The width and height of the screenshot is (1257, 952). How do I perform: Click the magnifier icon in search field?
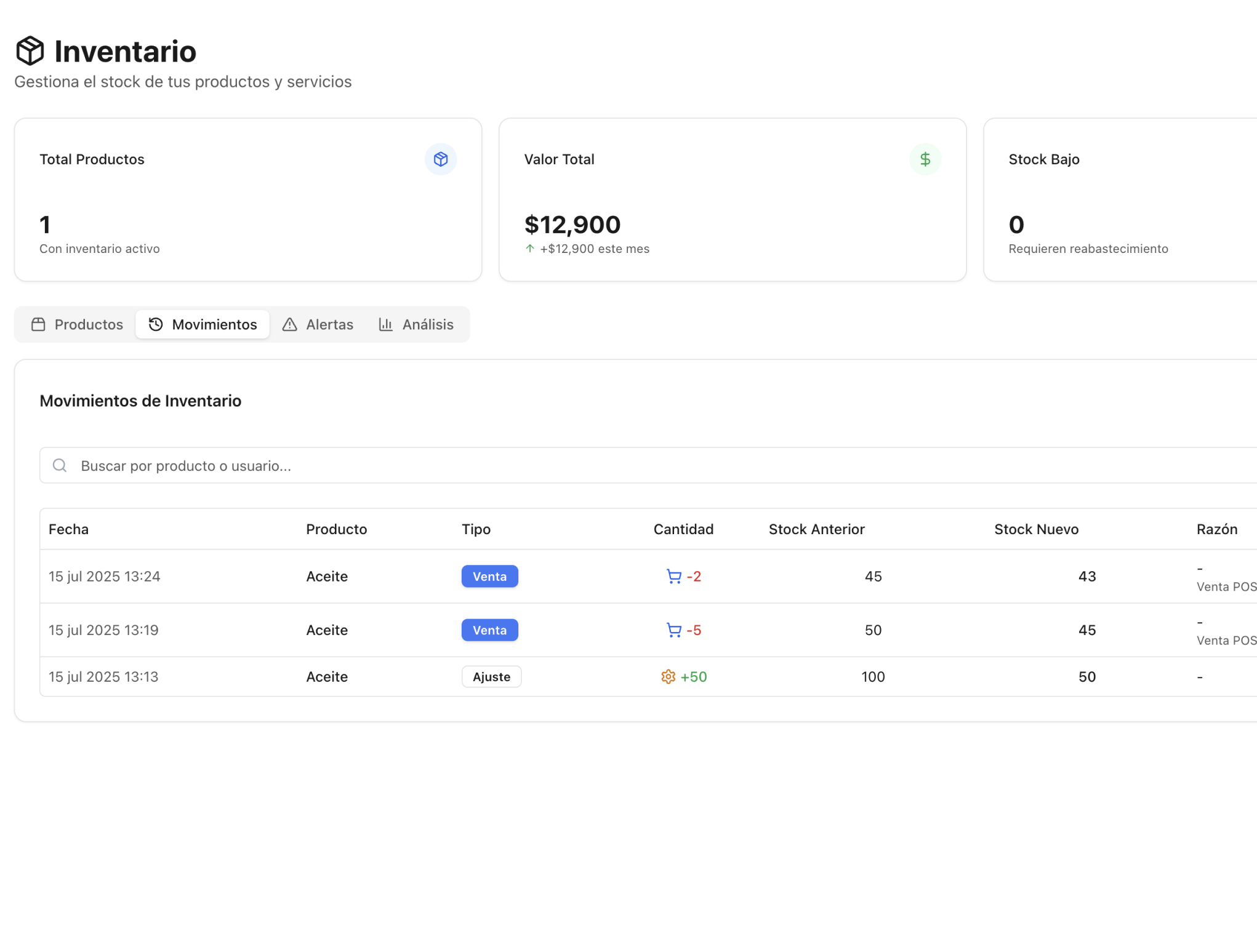(60, 465)
